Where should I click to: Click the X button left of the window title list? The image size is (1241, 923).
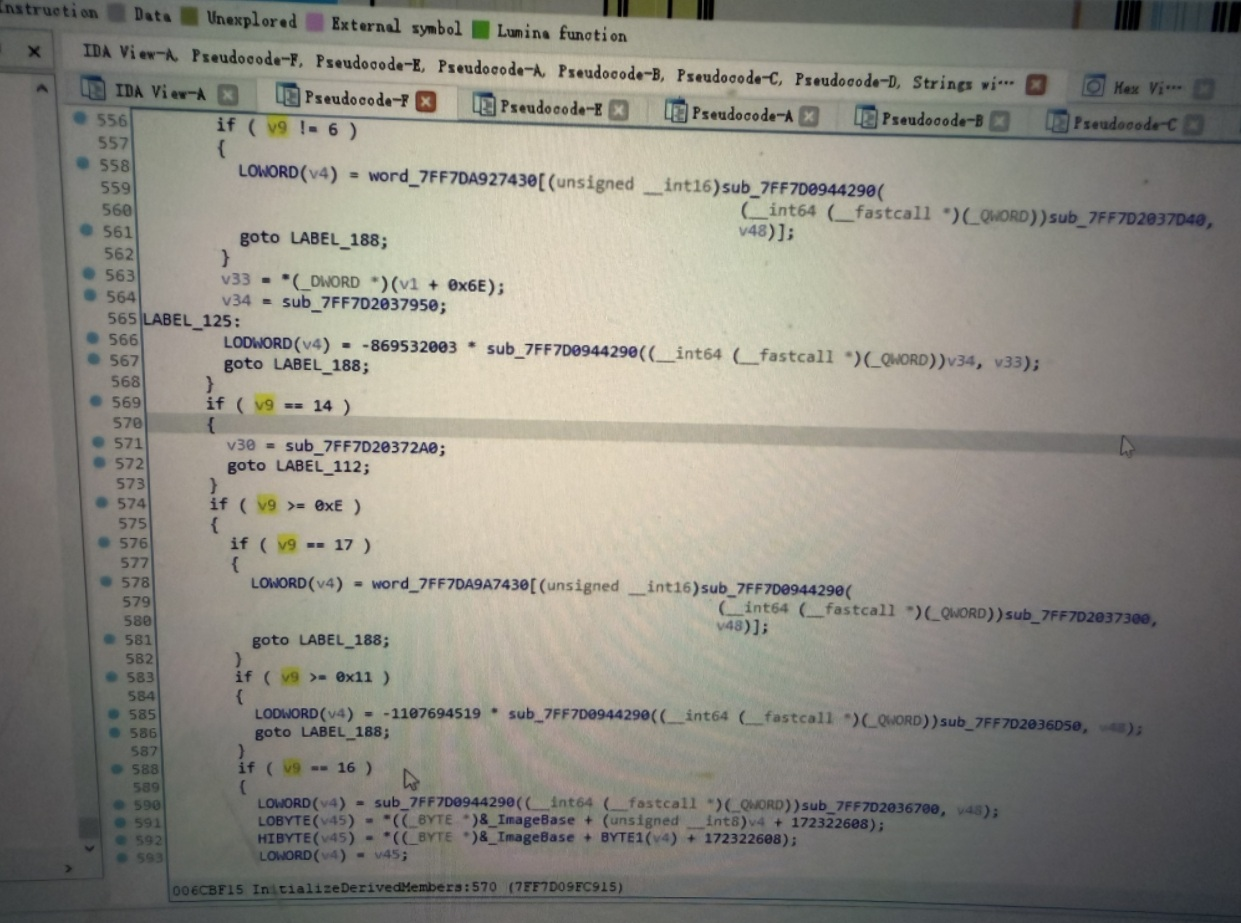[34, 51]
